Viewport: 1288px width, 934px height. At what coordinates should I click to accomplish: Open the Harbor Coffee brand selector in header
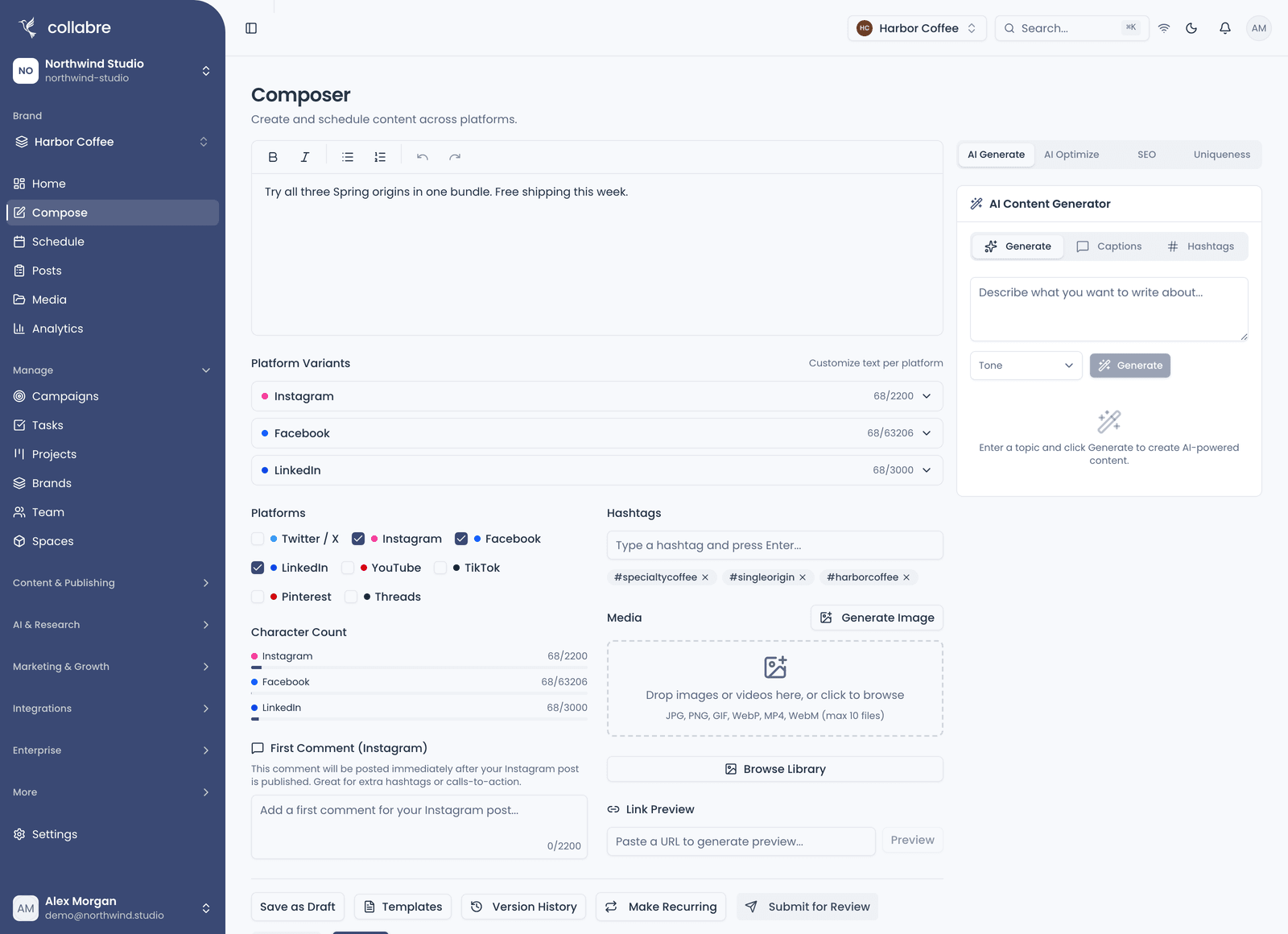point(917,28)
